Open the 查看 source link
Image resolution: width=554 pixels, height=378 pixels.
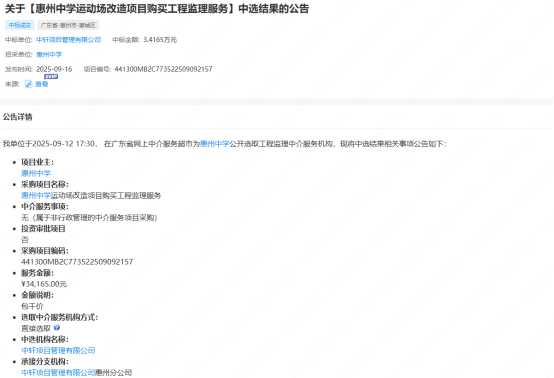tap(42, 84)
